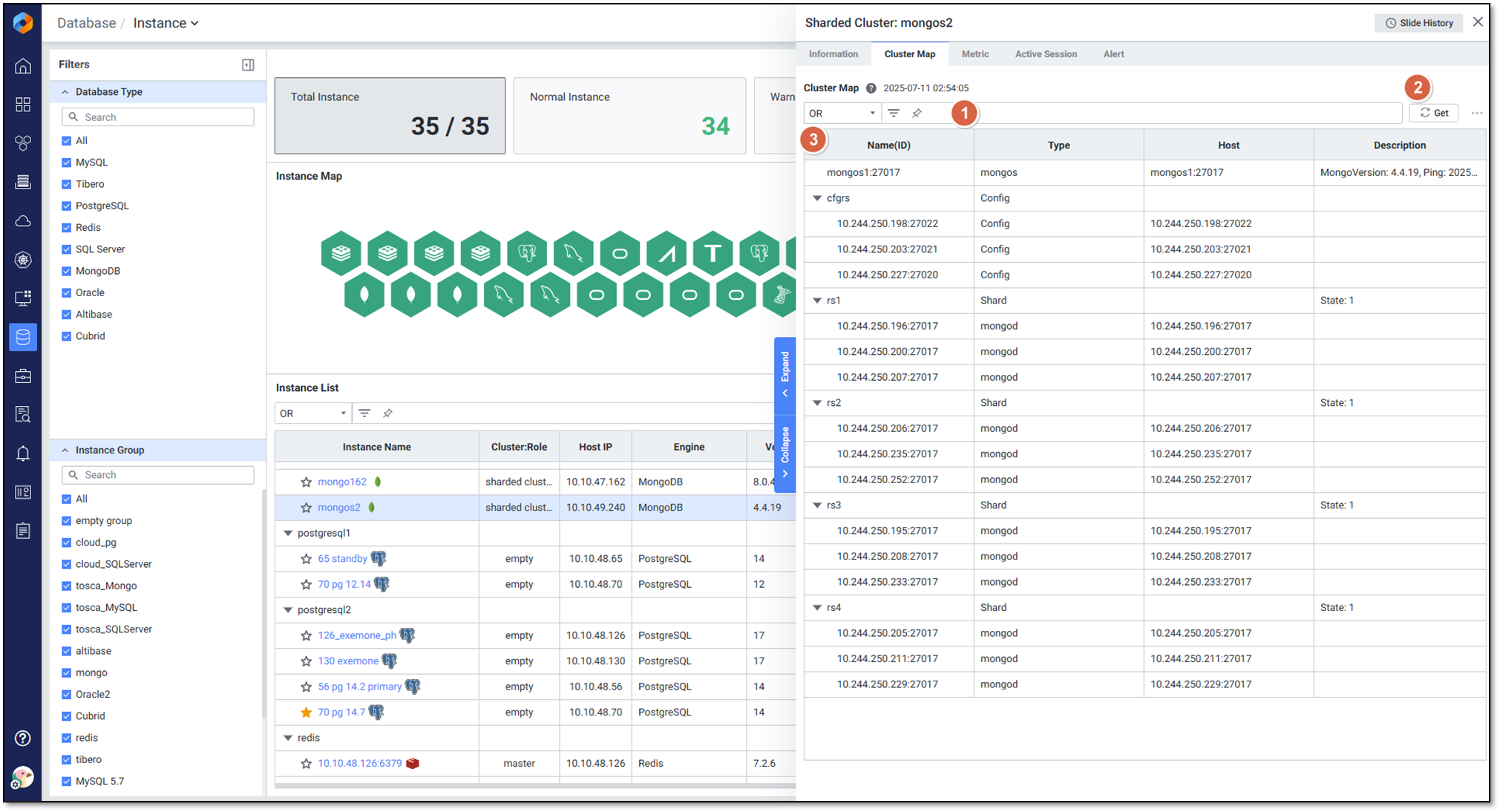Open the Active Session tab

[1045, 54]
